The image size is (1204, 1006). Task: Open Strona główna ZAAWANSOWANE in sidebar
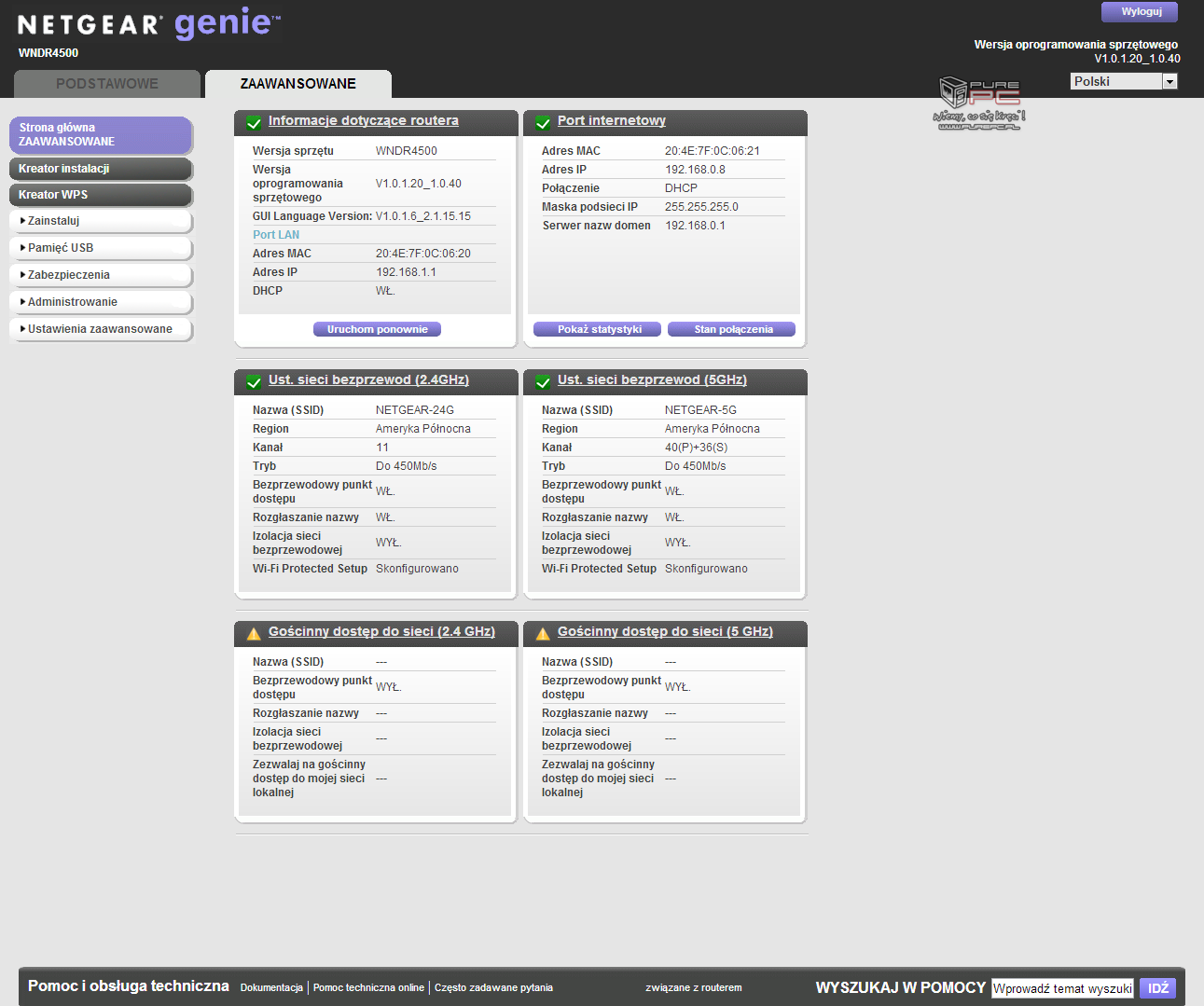click(x=101, y=135)
